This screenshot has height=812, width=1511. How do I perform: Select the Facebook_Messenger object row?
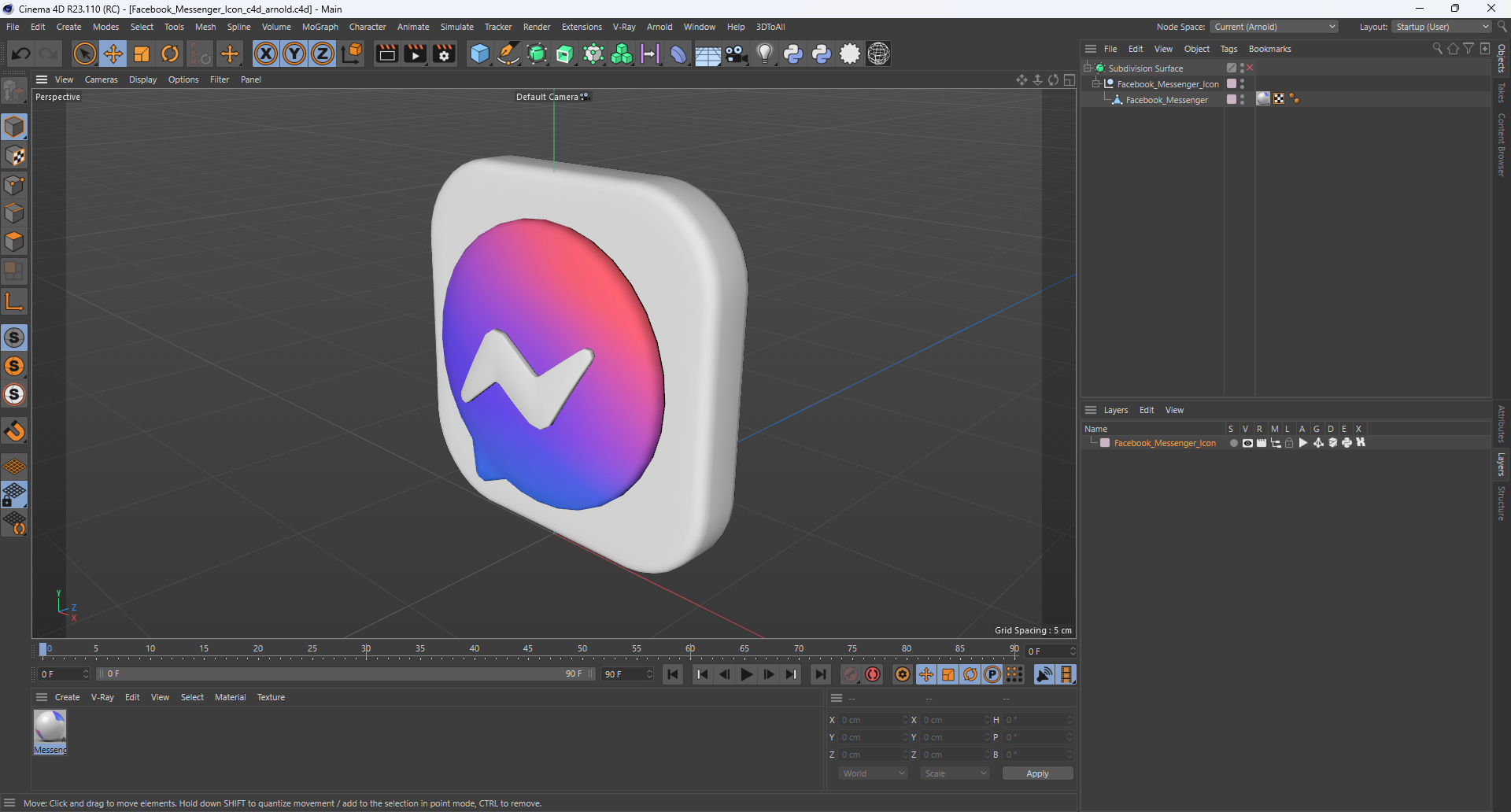[1166, 100]
